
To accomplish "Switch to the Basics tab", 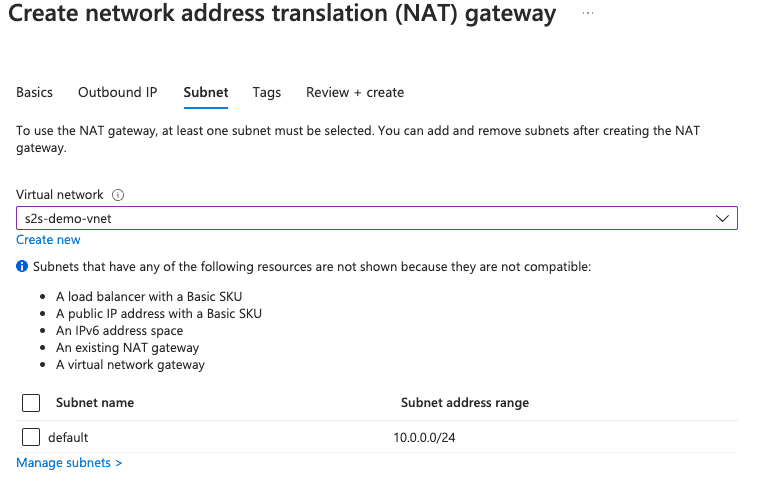I will coord(35,92).
